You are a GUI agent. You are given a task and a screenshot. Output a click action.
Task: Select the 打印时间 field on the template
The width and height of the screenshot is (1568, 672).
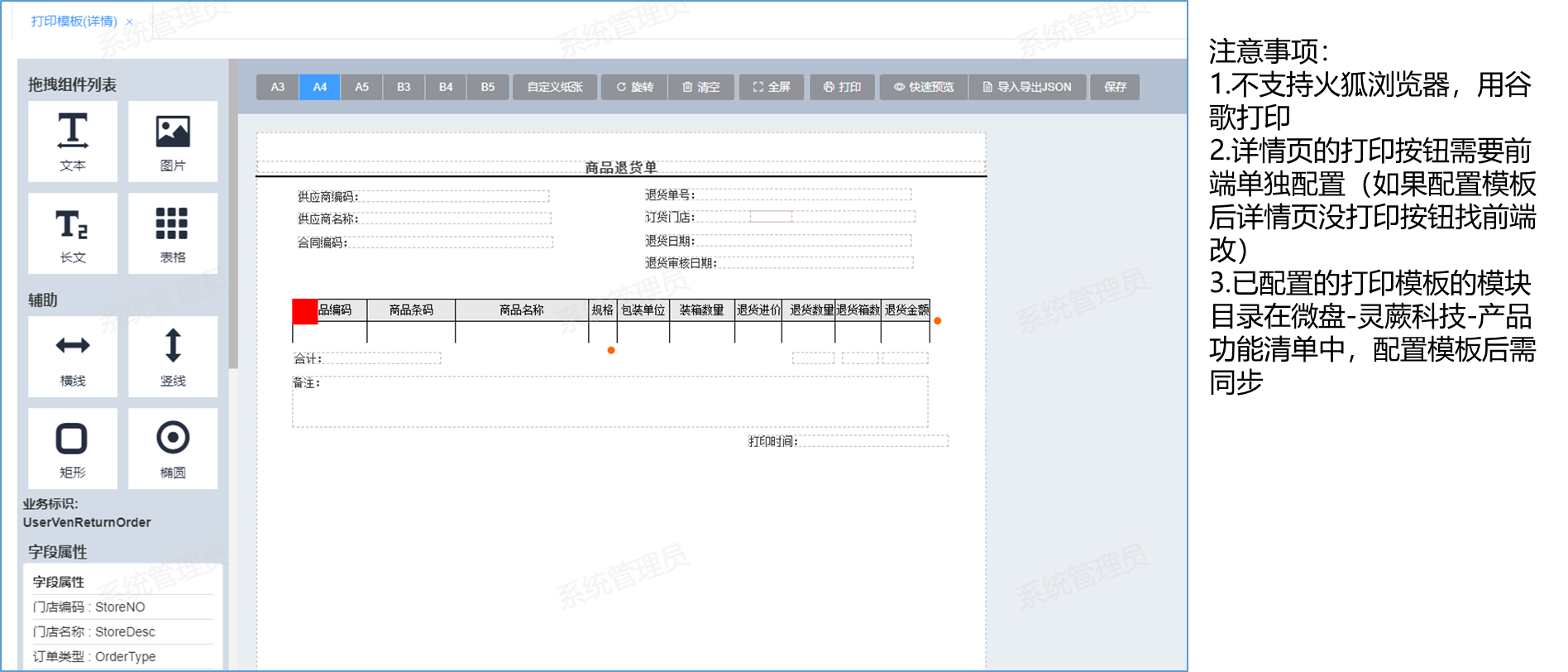848,441
